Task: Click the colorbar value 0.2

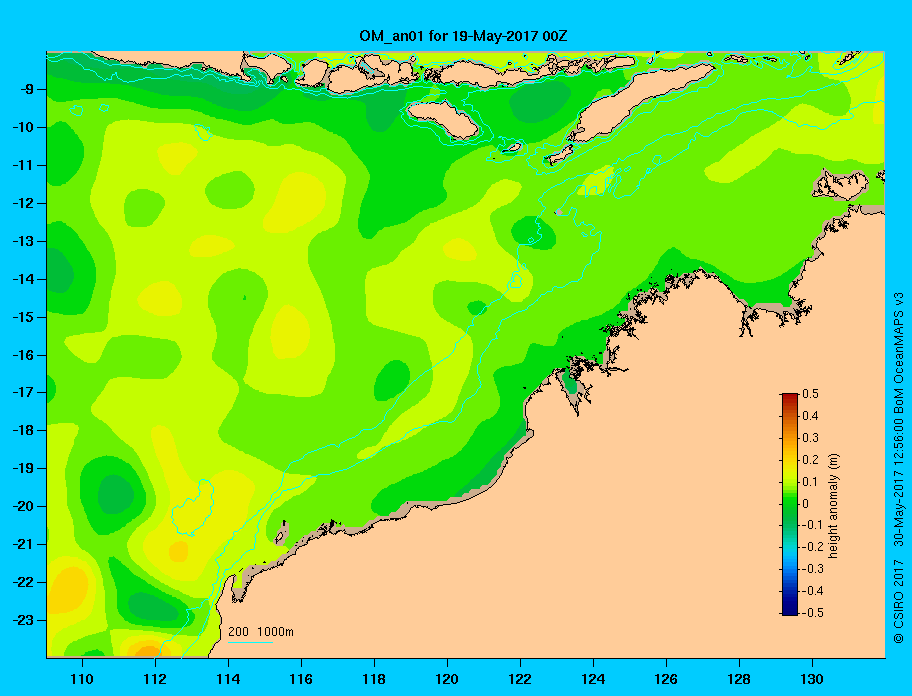Action: 811,460
